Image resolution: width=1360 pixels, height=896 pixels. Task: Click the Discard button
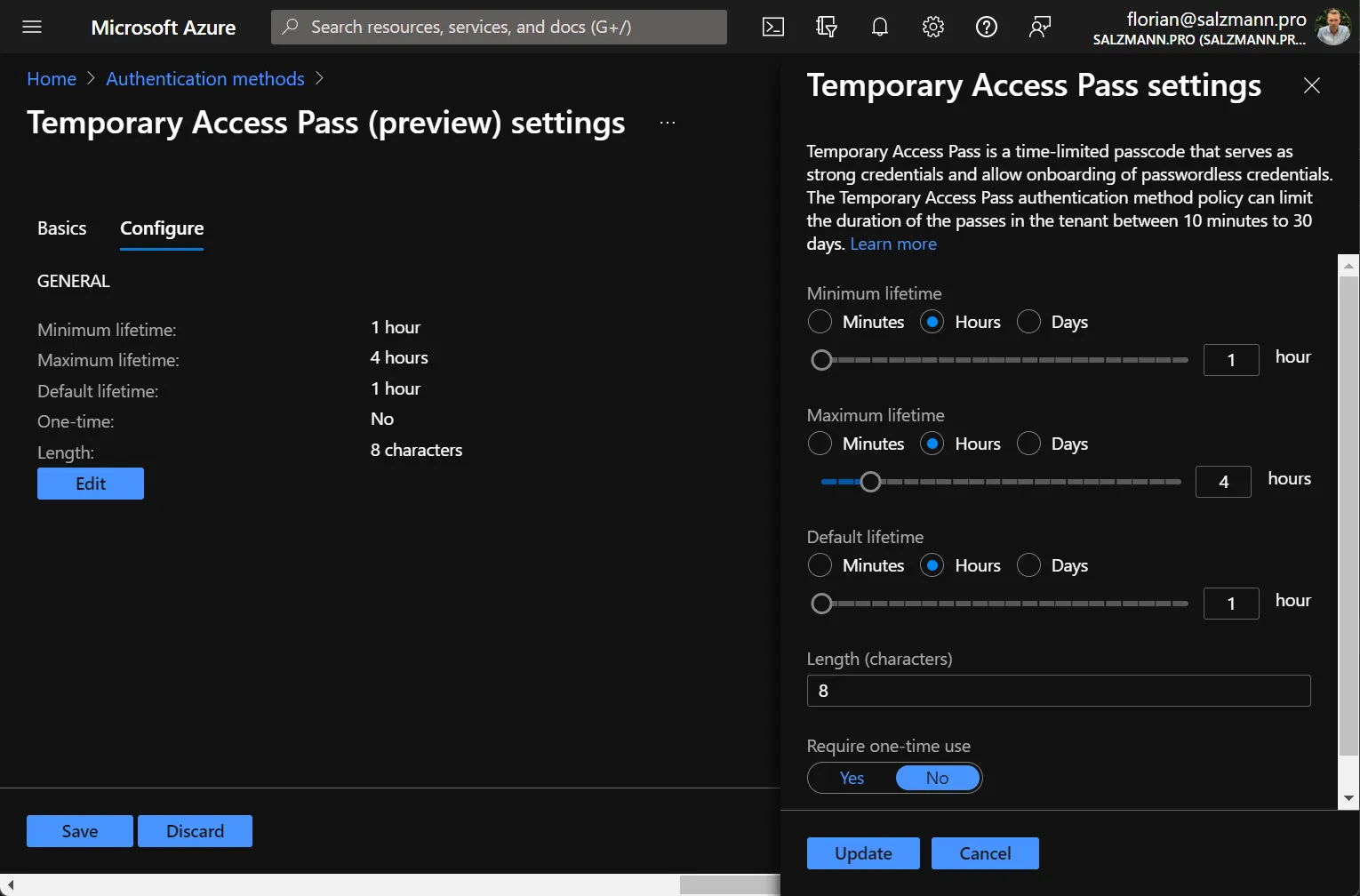[x=196, y=831]
